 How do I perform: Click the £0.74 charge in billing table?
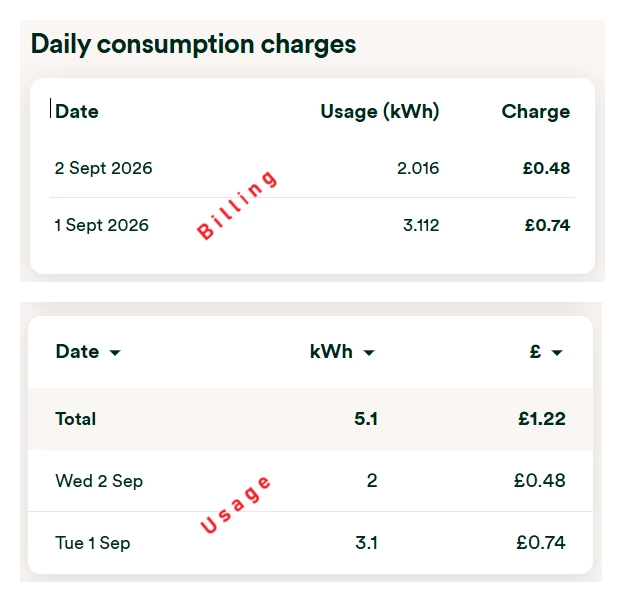click(x=547, y=225)
